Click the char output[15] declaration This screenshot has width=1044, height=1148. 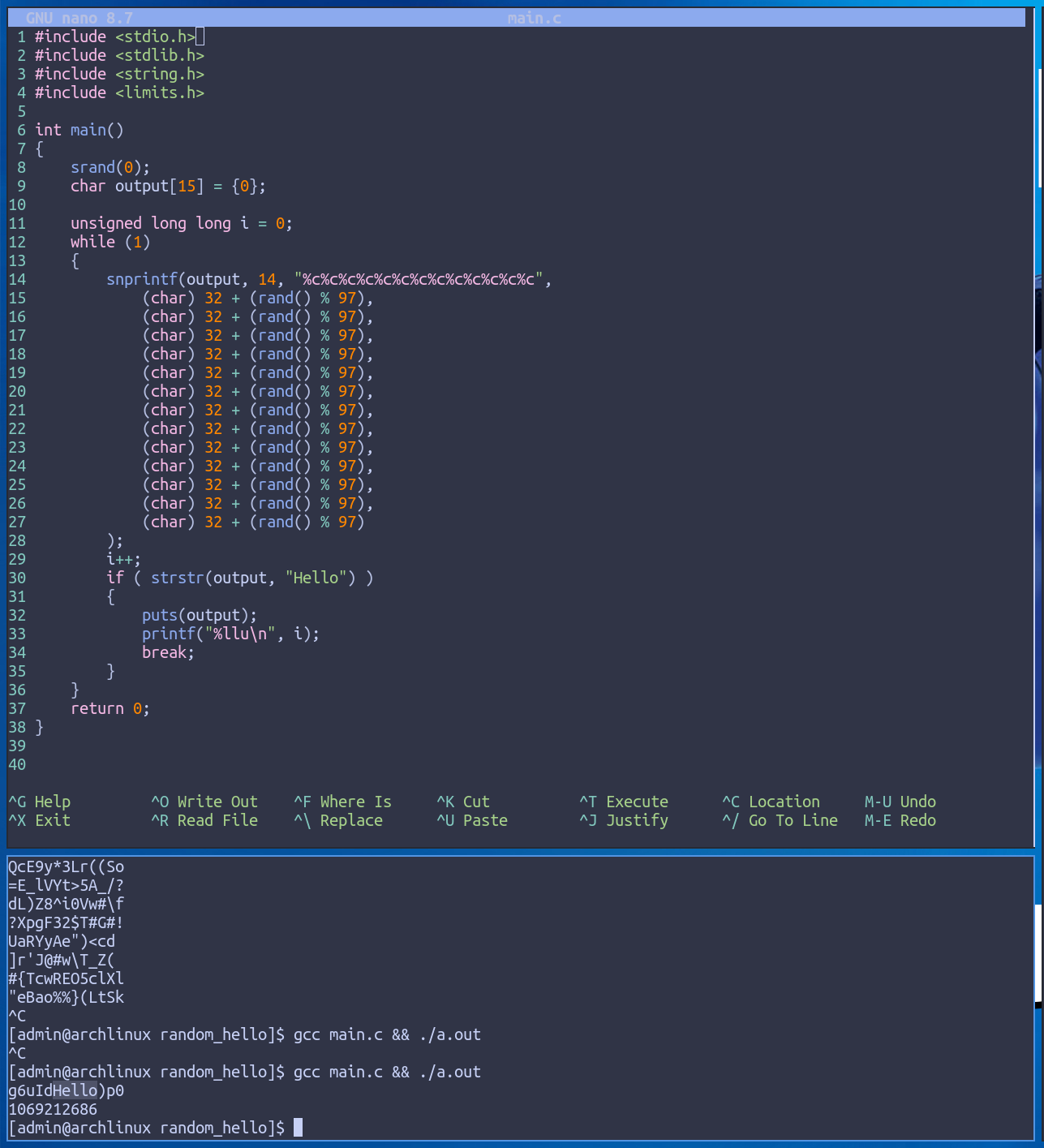pos(168,186)
